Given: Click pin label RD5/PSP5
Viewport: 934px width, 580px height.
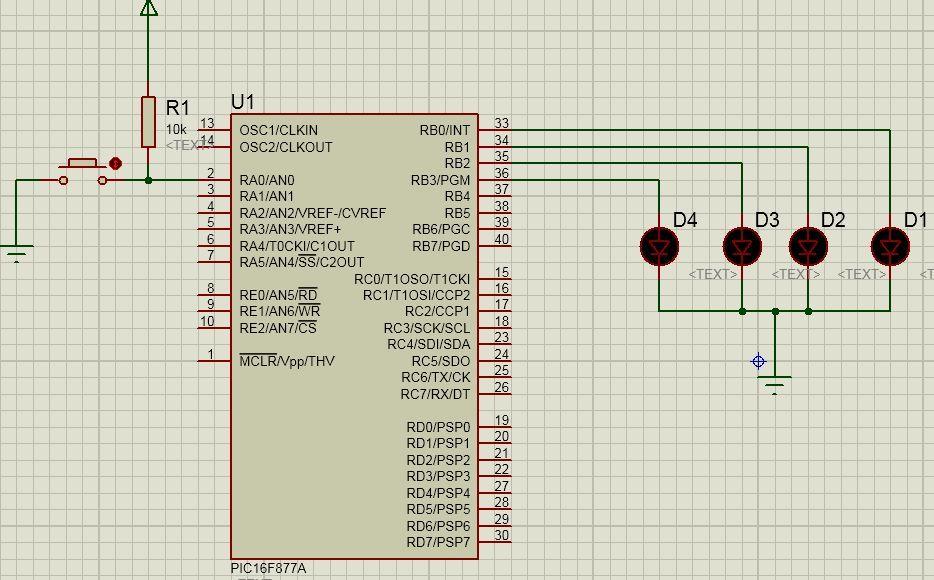Looking at the screenshot, I should (x=438, y=509).
